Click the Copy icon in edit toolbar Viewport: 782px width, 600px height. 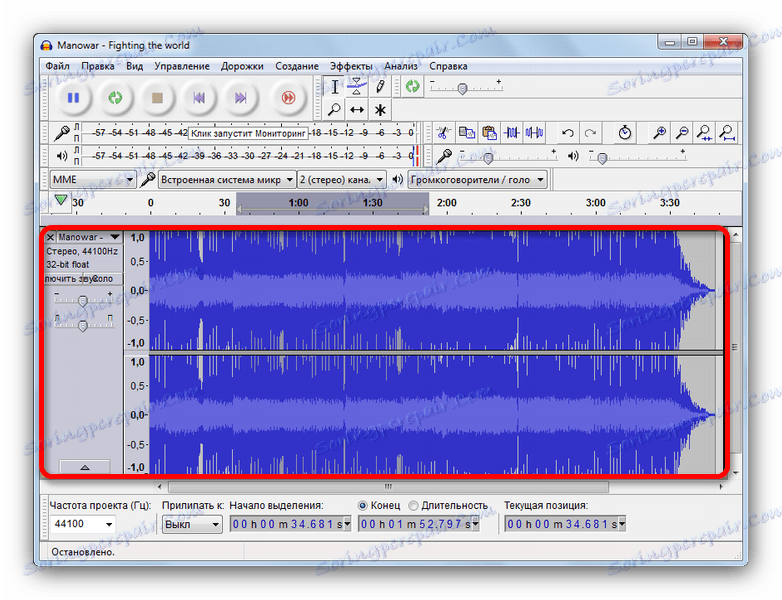point(466,133)
